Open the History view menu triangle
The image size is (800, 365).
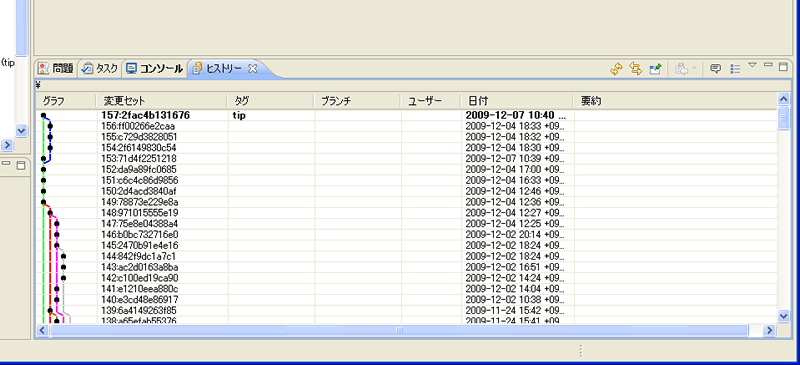(752, 65)
